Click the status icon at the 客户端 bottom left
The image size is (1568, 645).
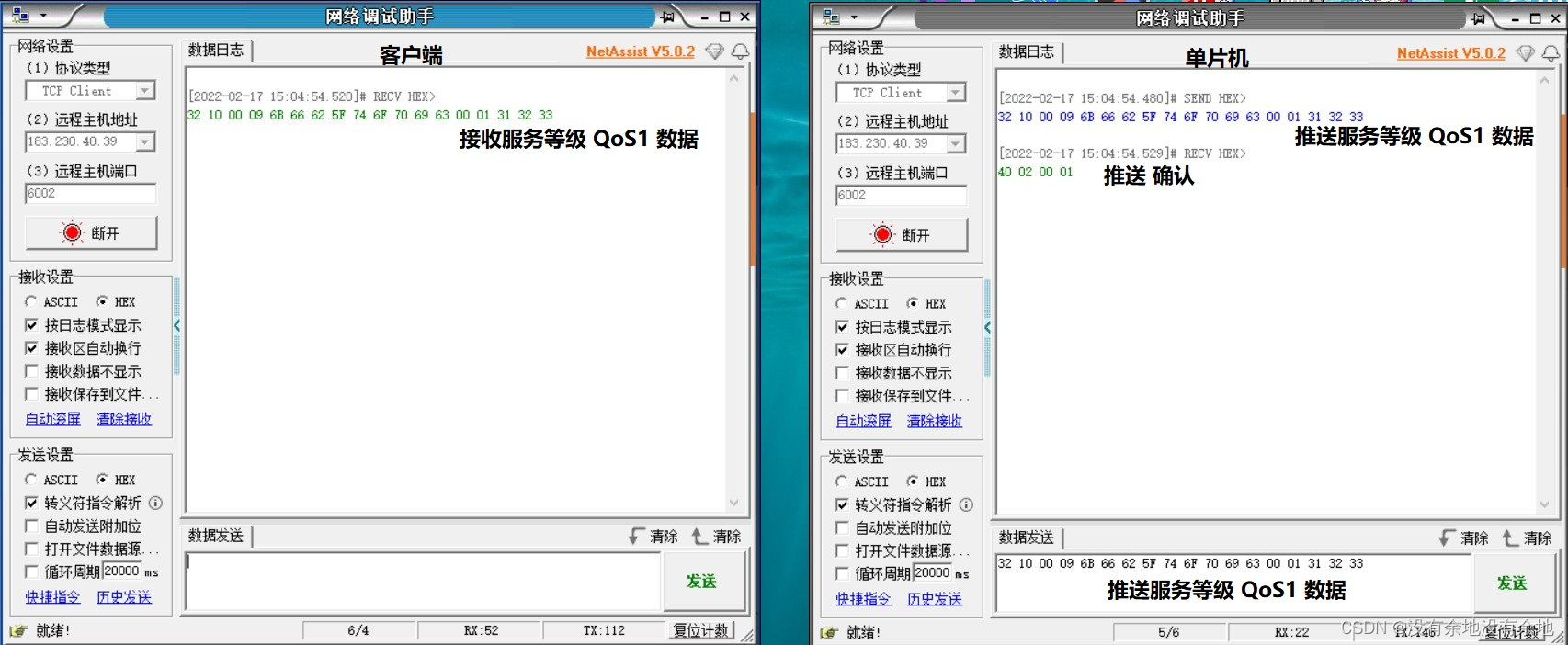pos(18,631)
